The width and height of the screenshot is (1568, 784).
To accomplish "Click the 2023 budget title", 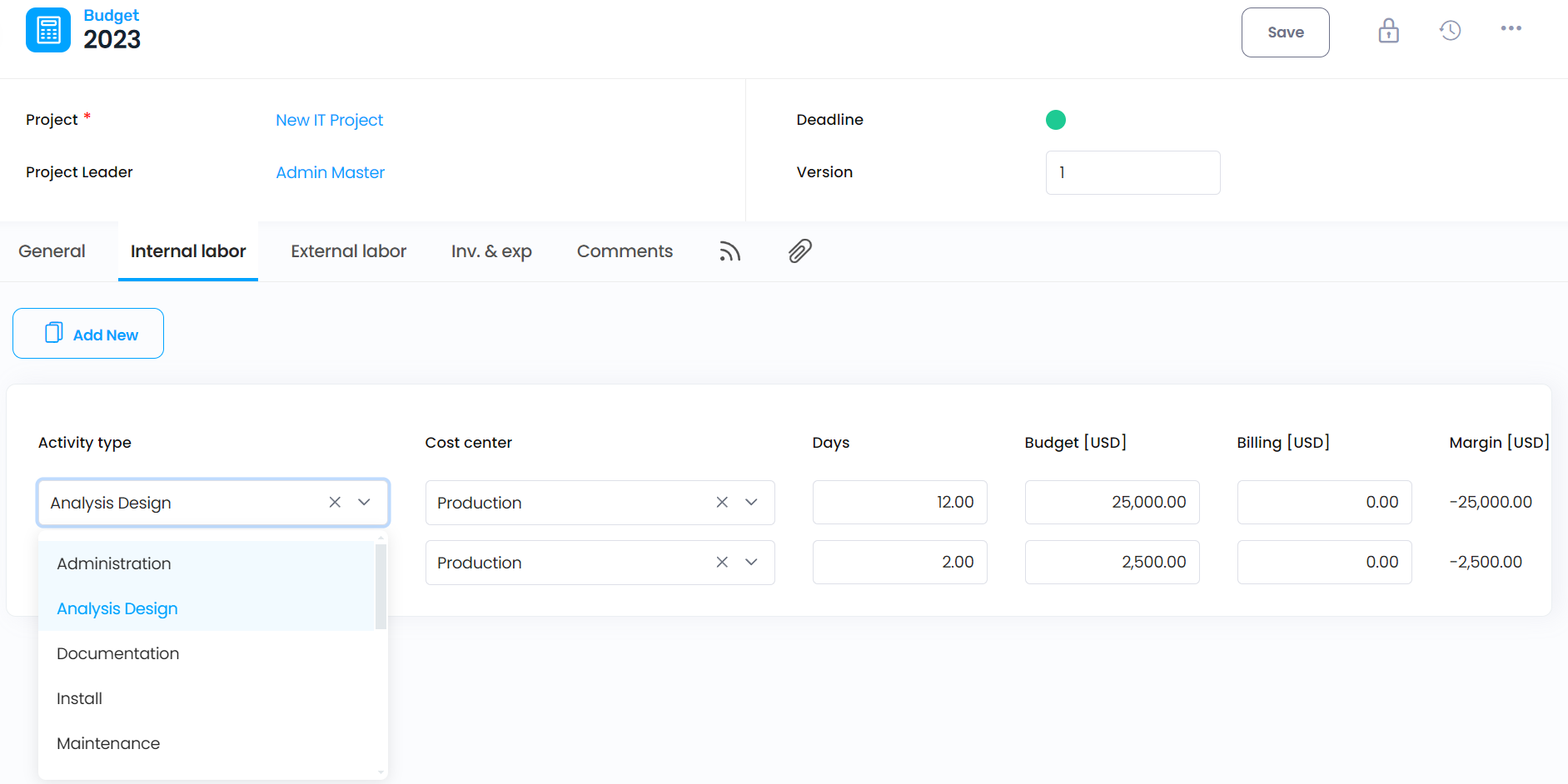I will tap(112, 39).
